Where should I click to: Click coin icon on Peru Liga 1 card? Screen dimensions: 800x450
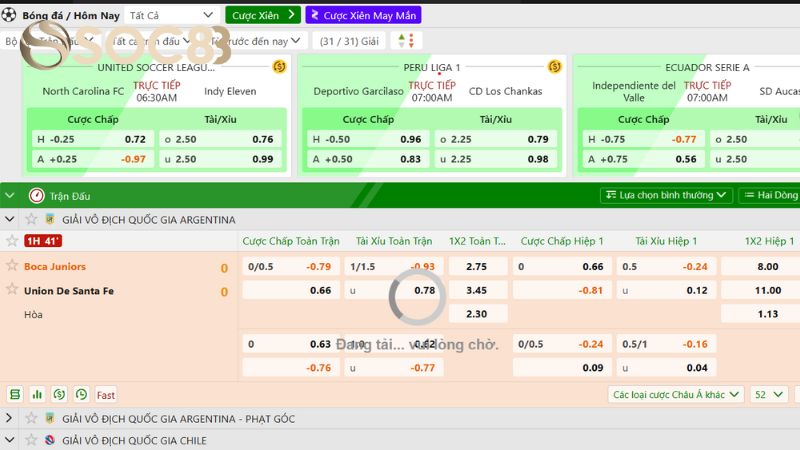[x=555, y=67]
